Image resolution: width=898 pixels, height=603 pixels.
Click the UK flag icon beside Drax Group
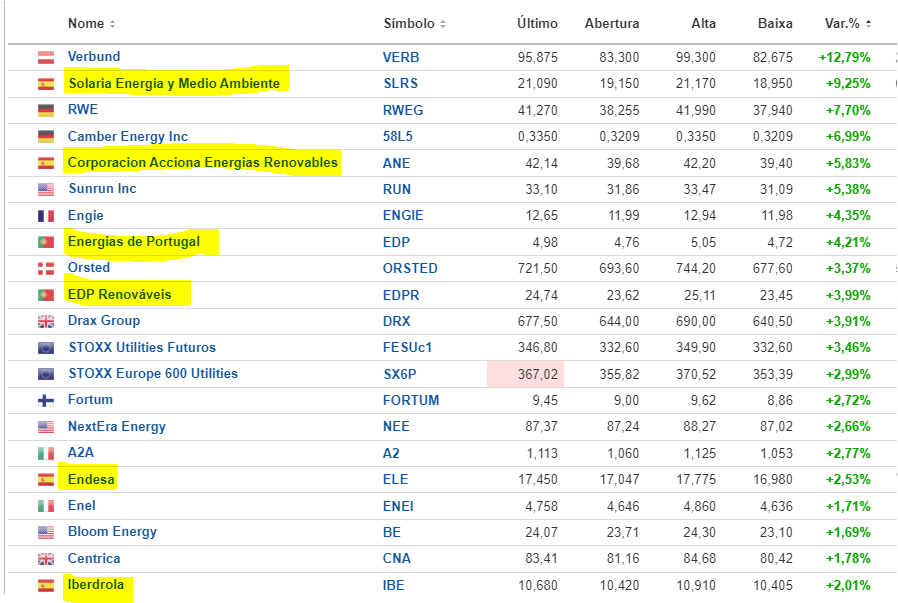coord(46,321)
